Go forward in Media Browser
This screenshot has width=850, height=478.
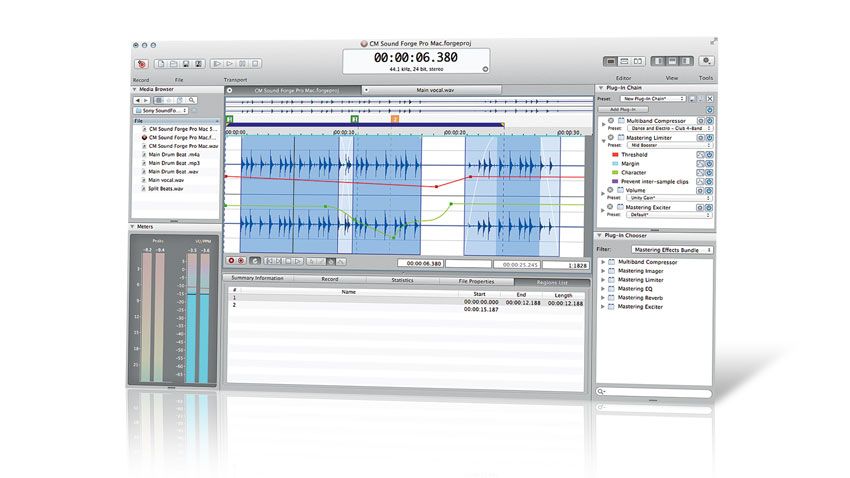pyautogui.click(x=145, y=100)
